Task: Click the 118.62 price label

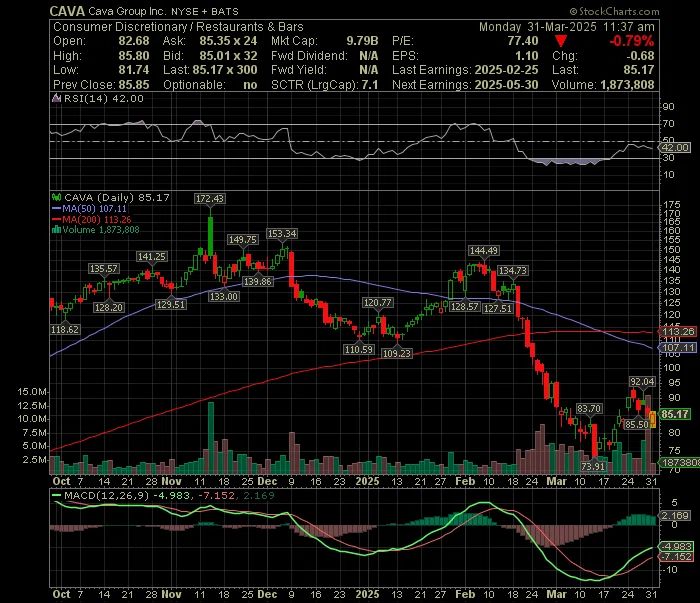Action: point(65,330)
